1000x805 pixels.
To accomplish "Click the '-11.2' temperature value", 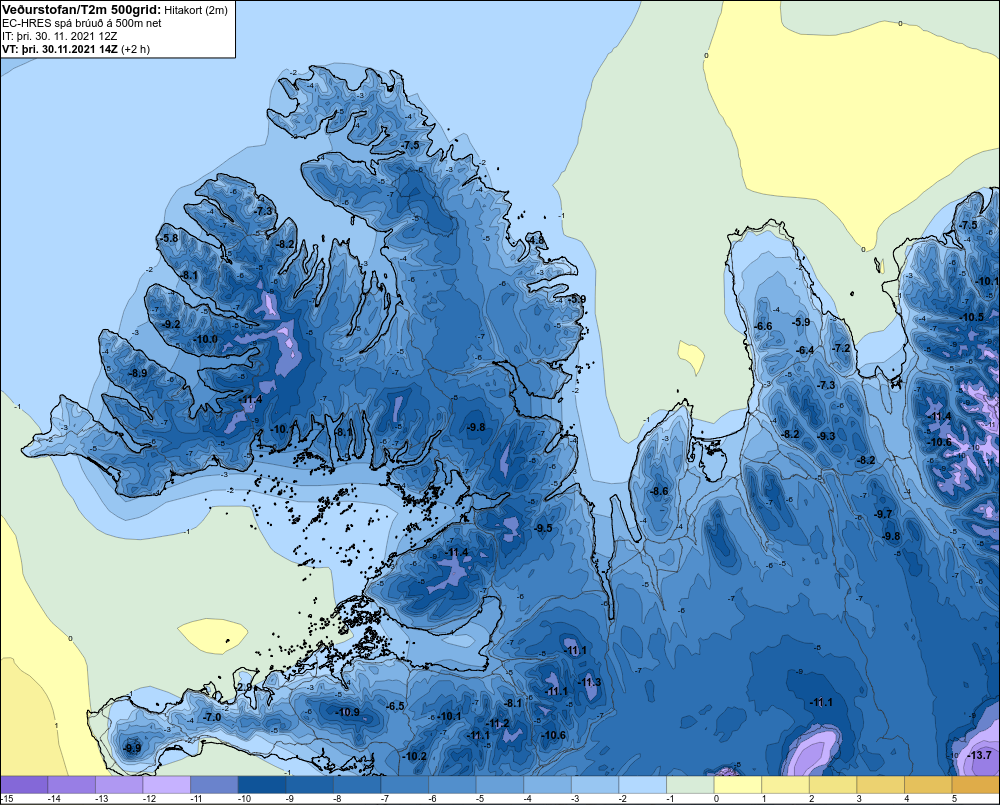I will point(498,723).
